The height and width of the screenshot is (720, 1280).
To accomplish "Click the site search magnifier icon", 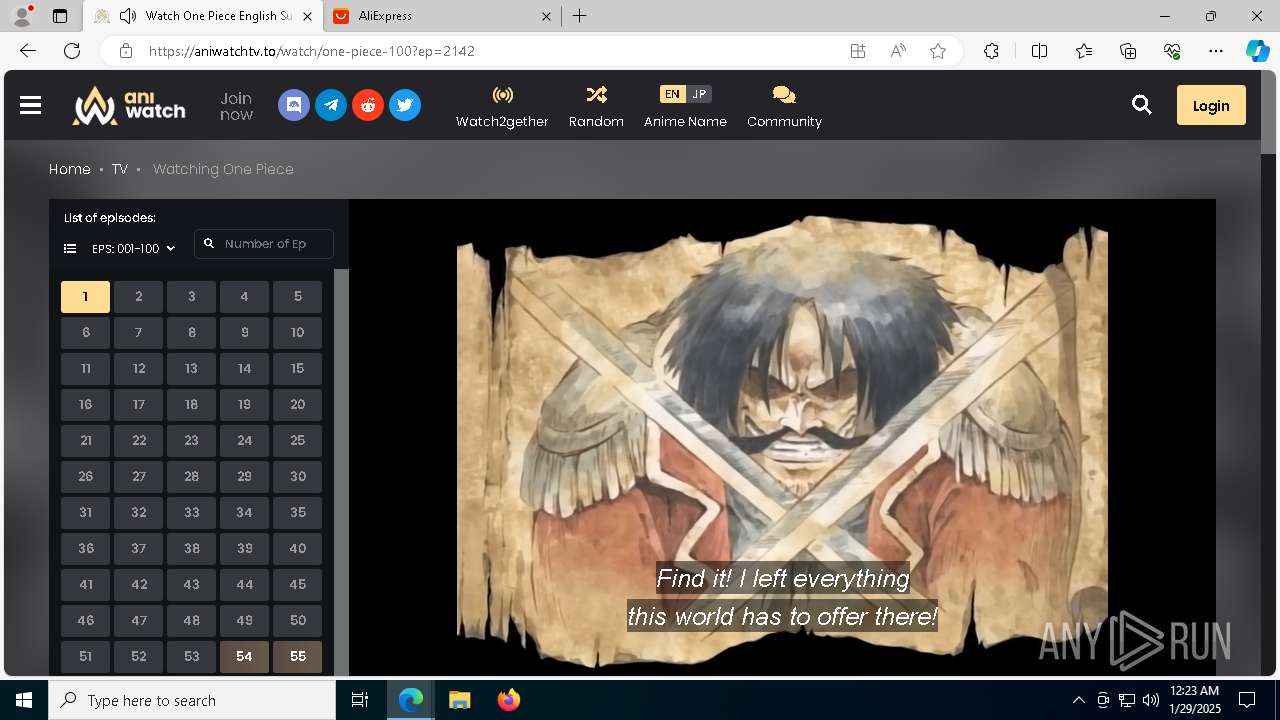I will [1141, 105].
